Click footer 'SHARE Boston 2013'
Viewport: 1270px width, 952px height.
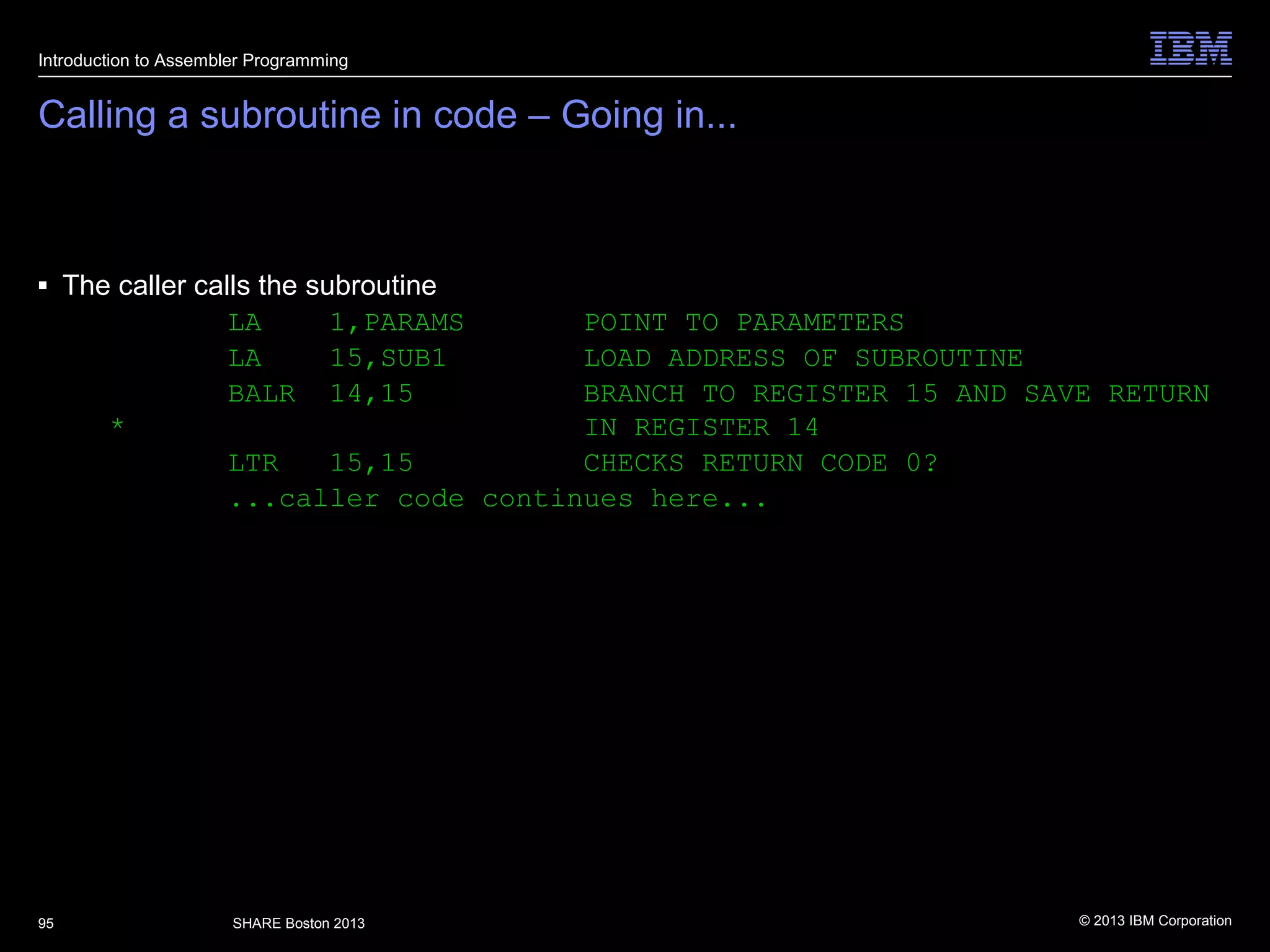299,923
